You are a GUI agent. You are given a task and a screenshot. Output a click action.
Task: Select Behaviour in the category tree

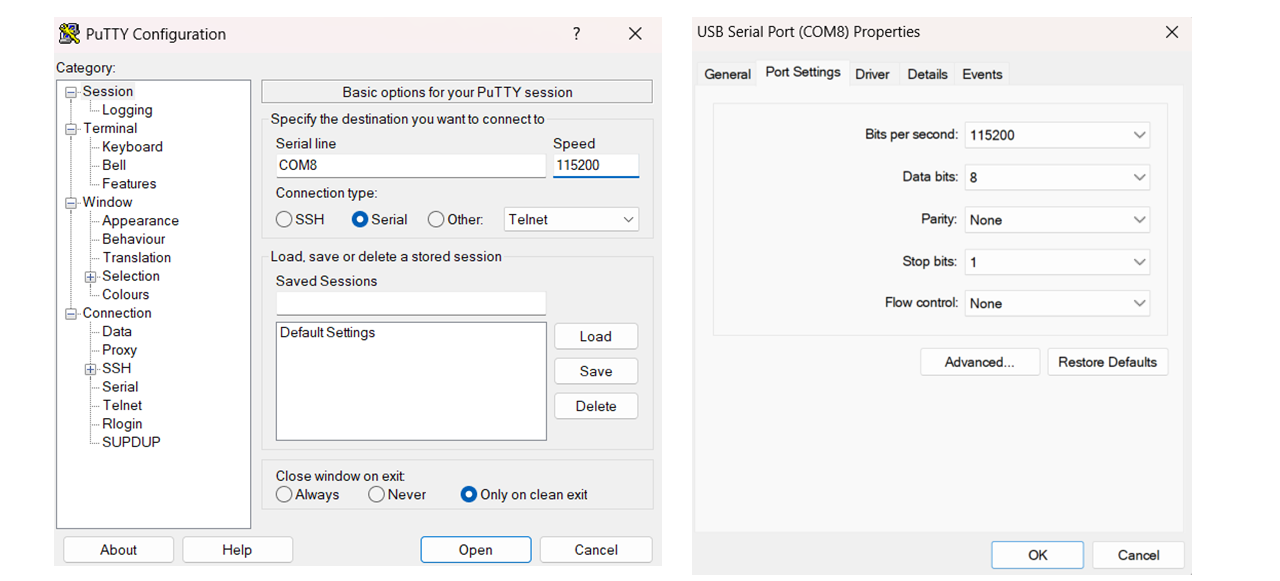coord(133,239)
